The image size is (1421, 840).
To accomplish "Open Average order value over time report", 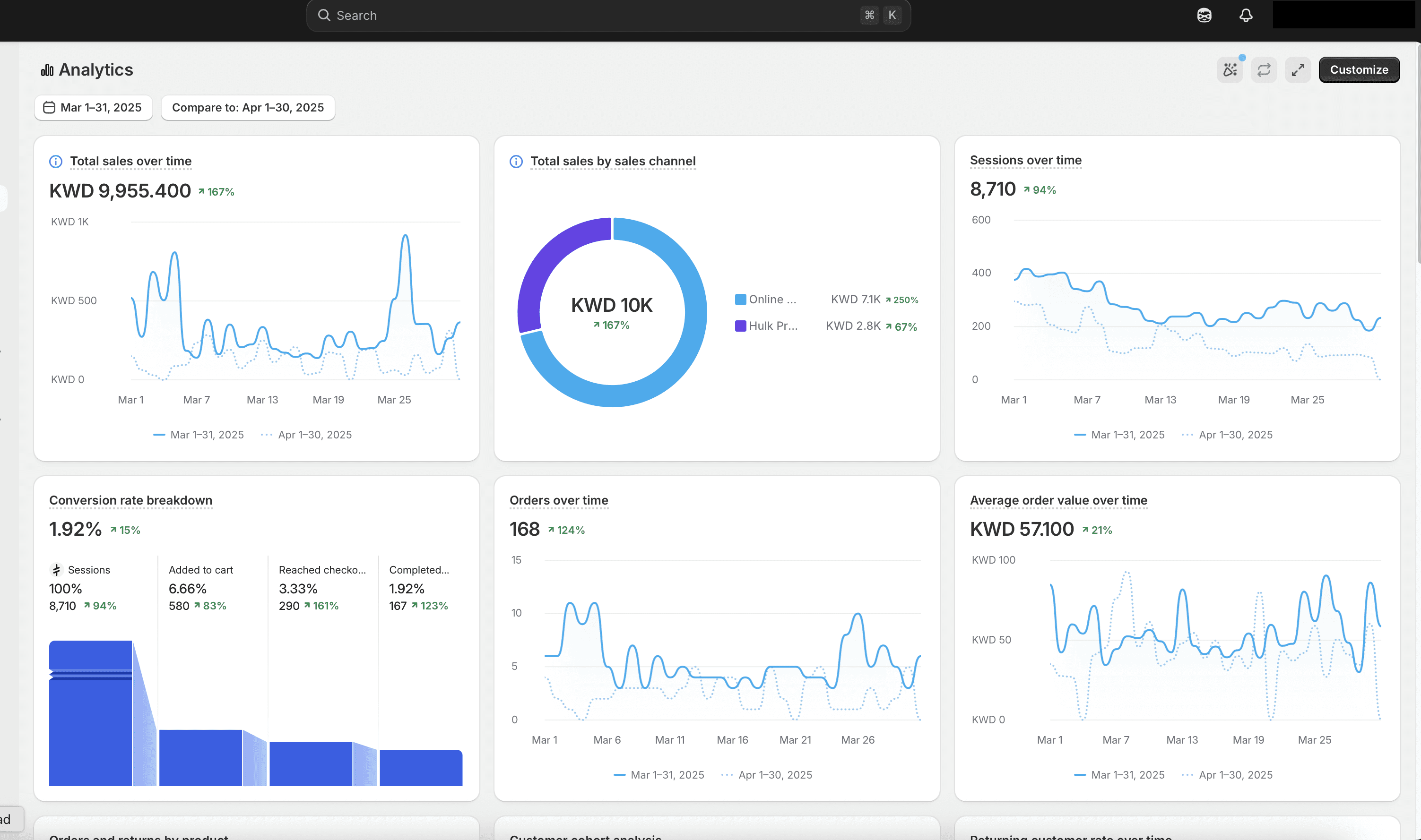I will click(x=1058, y=500).
